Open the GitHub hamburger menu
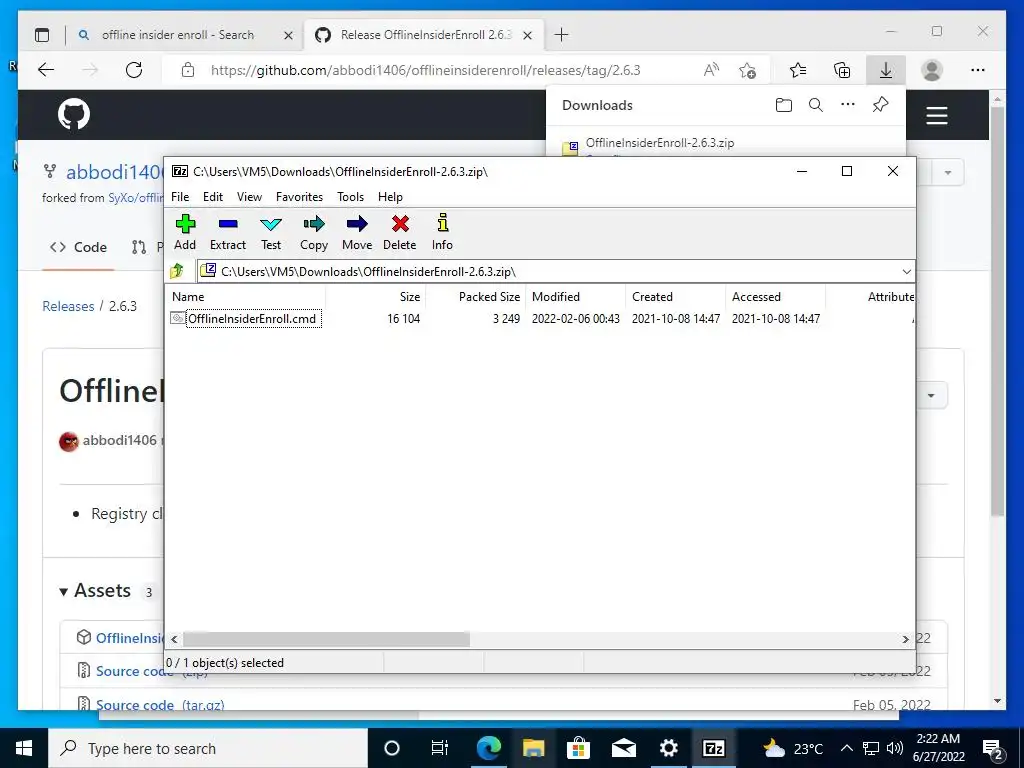 point(936,116)
